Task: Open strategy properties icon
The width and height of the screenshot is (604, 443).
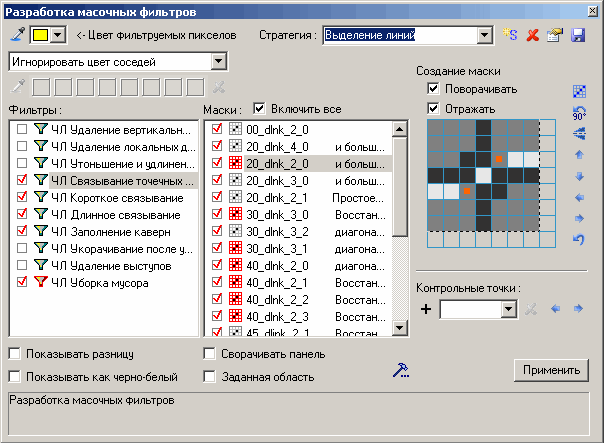Action: coord(555,35)
